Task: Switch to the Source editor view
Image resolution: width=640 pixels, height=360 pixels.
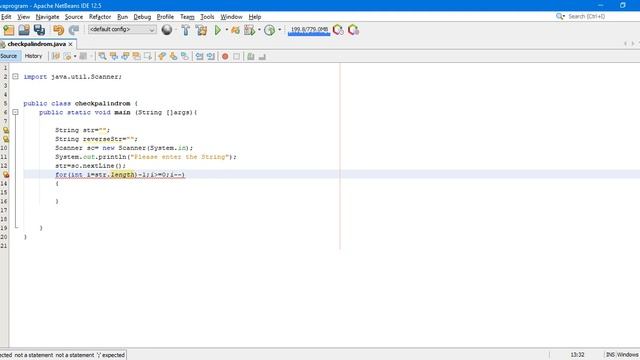Action: tap(9, 56)
